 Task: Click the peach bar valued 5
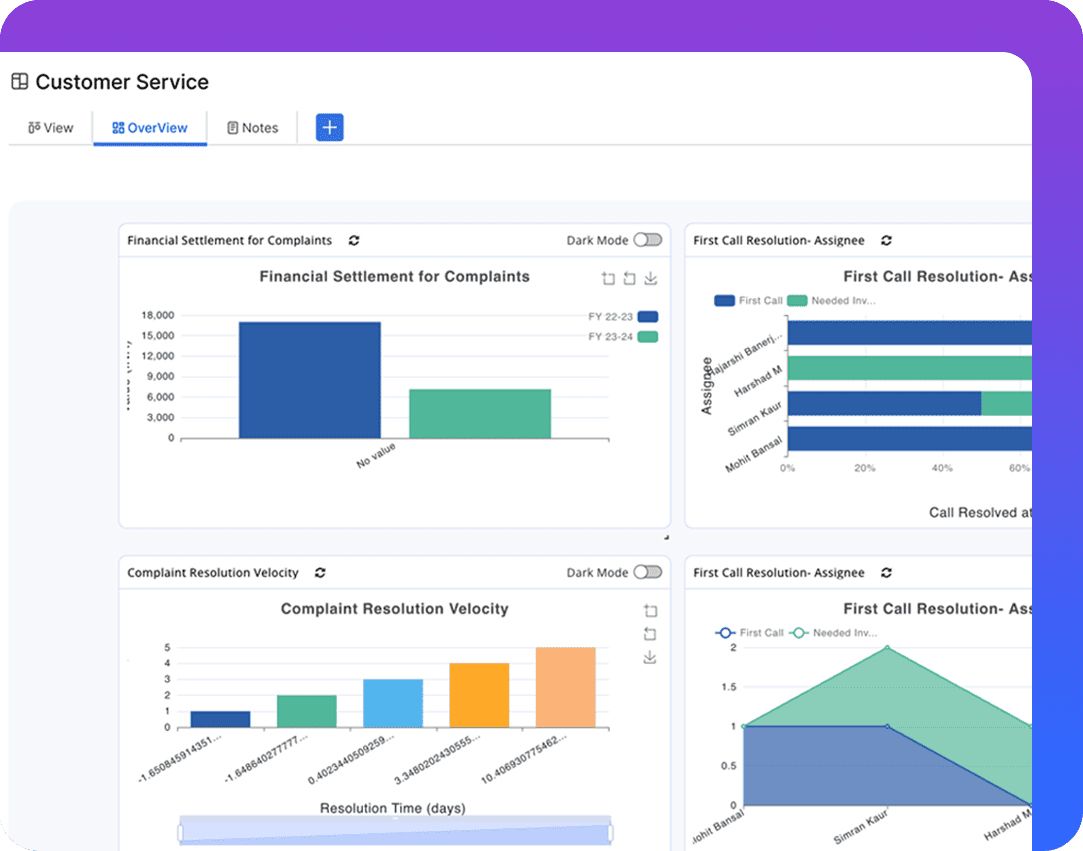pos(566,687)
